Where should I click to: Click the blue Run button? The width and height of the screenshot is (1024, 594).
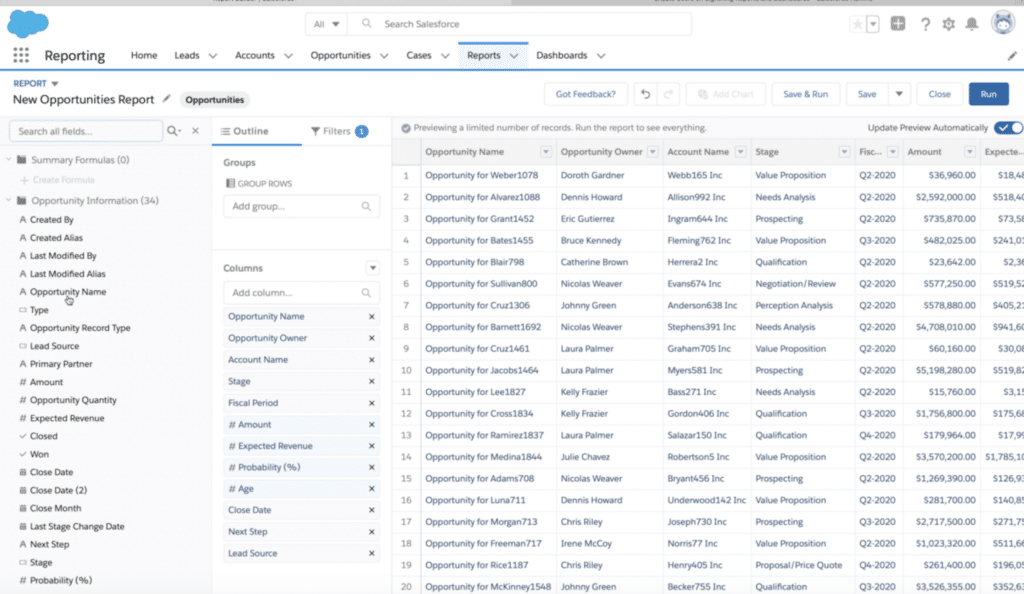(x=989, y=94)
